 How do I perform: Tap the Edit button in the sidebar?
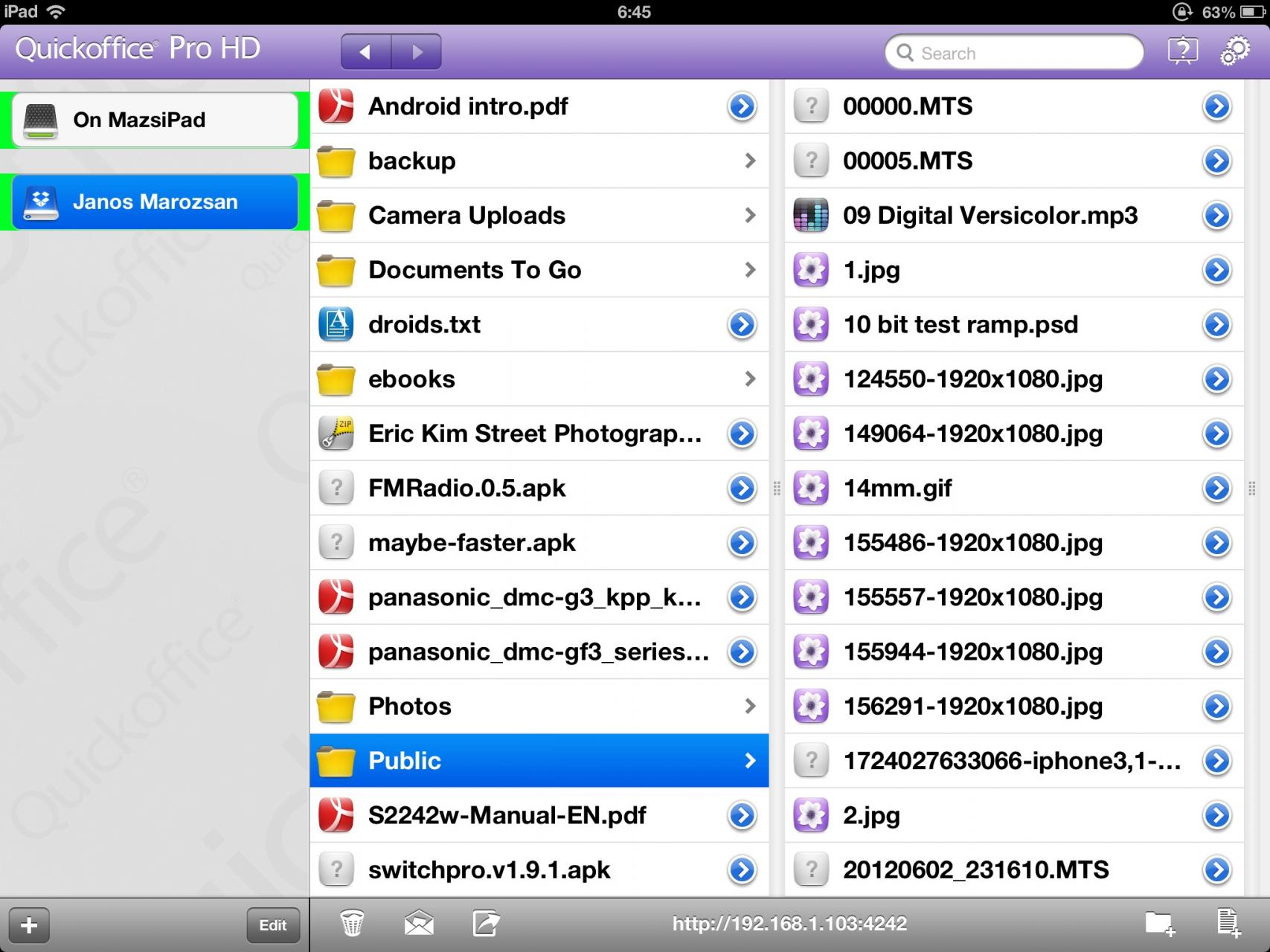click(272, 925)
